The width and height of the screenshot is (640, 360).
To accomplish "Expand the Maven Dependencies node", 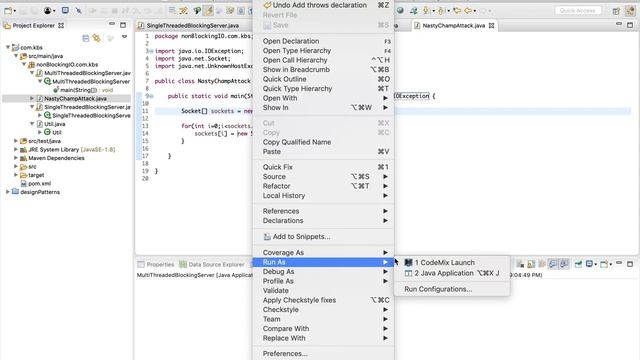I will point(16,158).
